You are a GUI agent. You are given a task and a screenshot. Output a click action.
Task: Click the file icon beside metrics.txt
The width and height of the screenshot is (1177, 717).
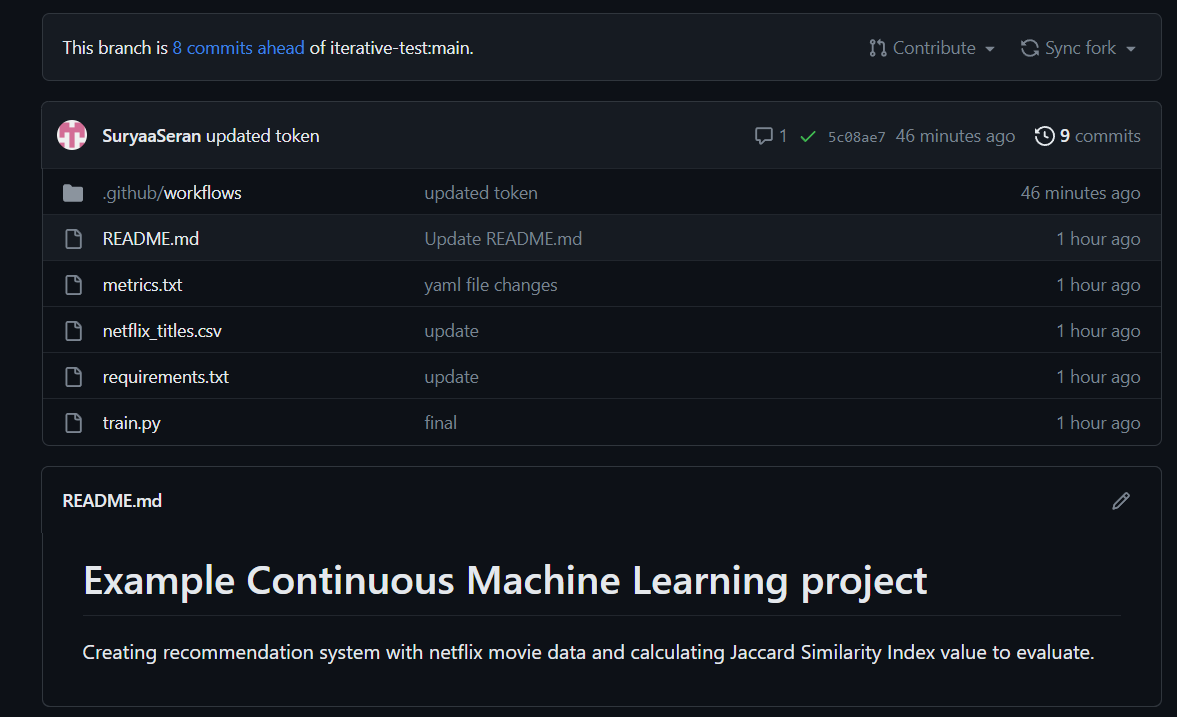pyautogui.click(x=73, y=284)
